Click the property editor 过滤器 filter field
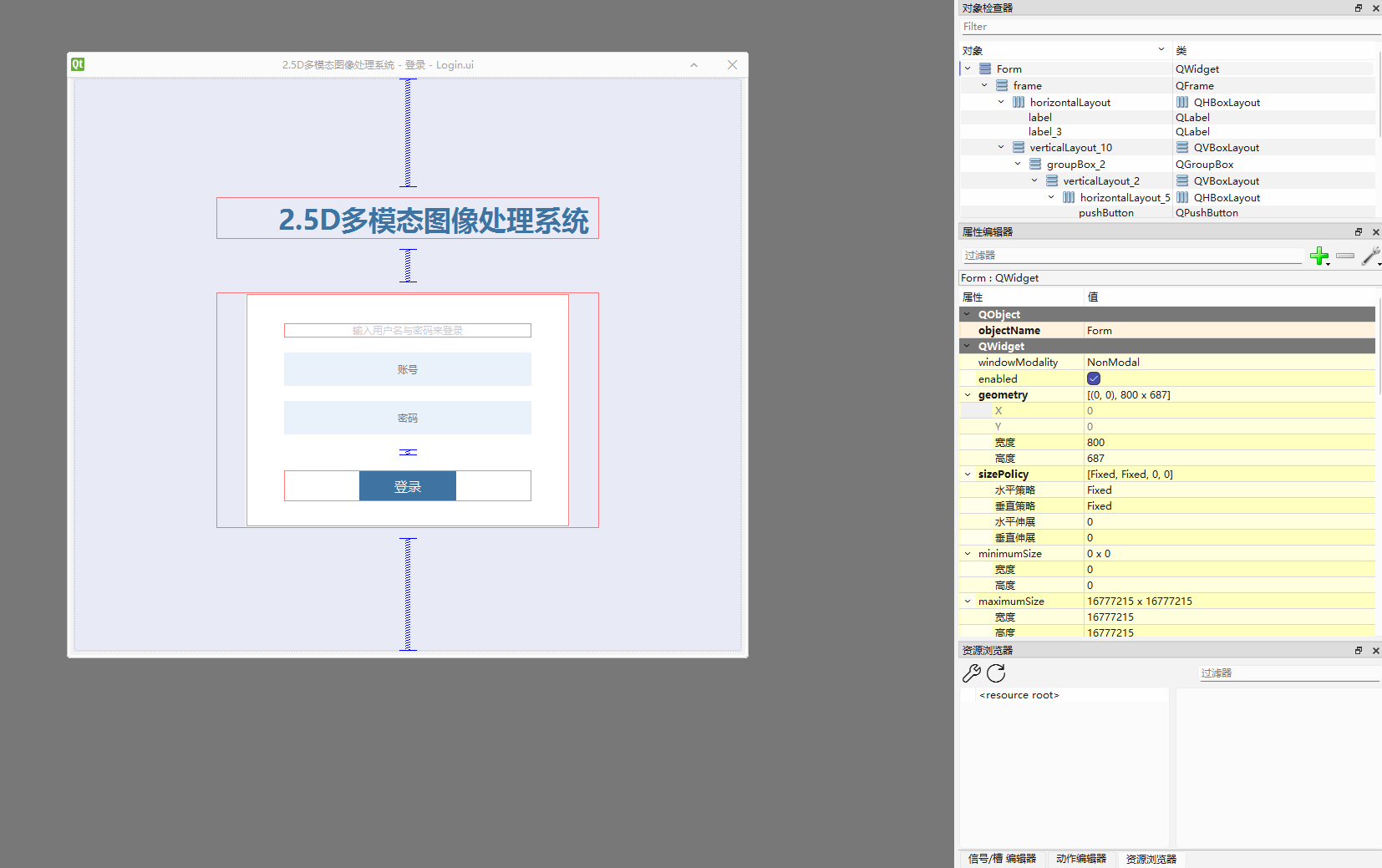 tap(1128, 256)
